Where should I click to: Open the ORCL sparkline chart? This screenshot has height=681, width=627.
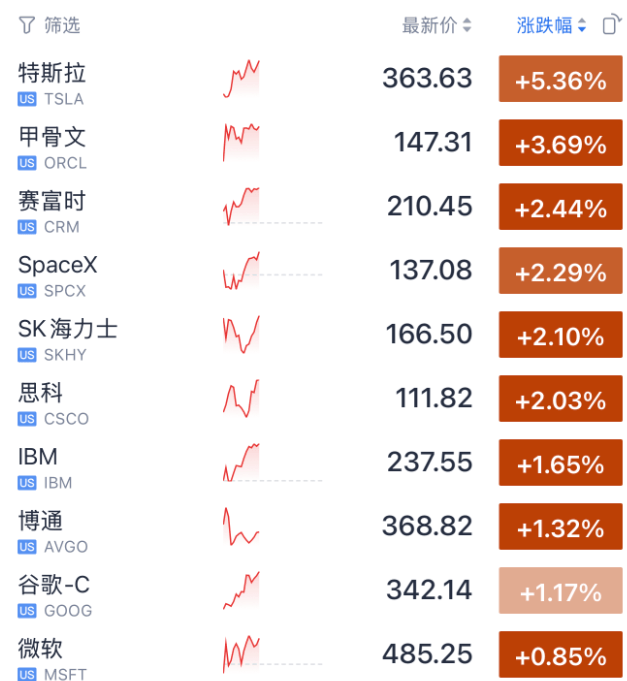click(x=241, y=142)
